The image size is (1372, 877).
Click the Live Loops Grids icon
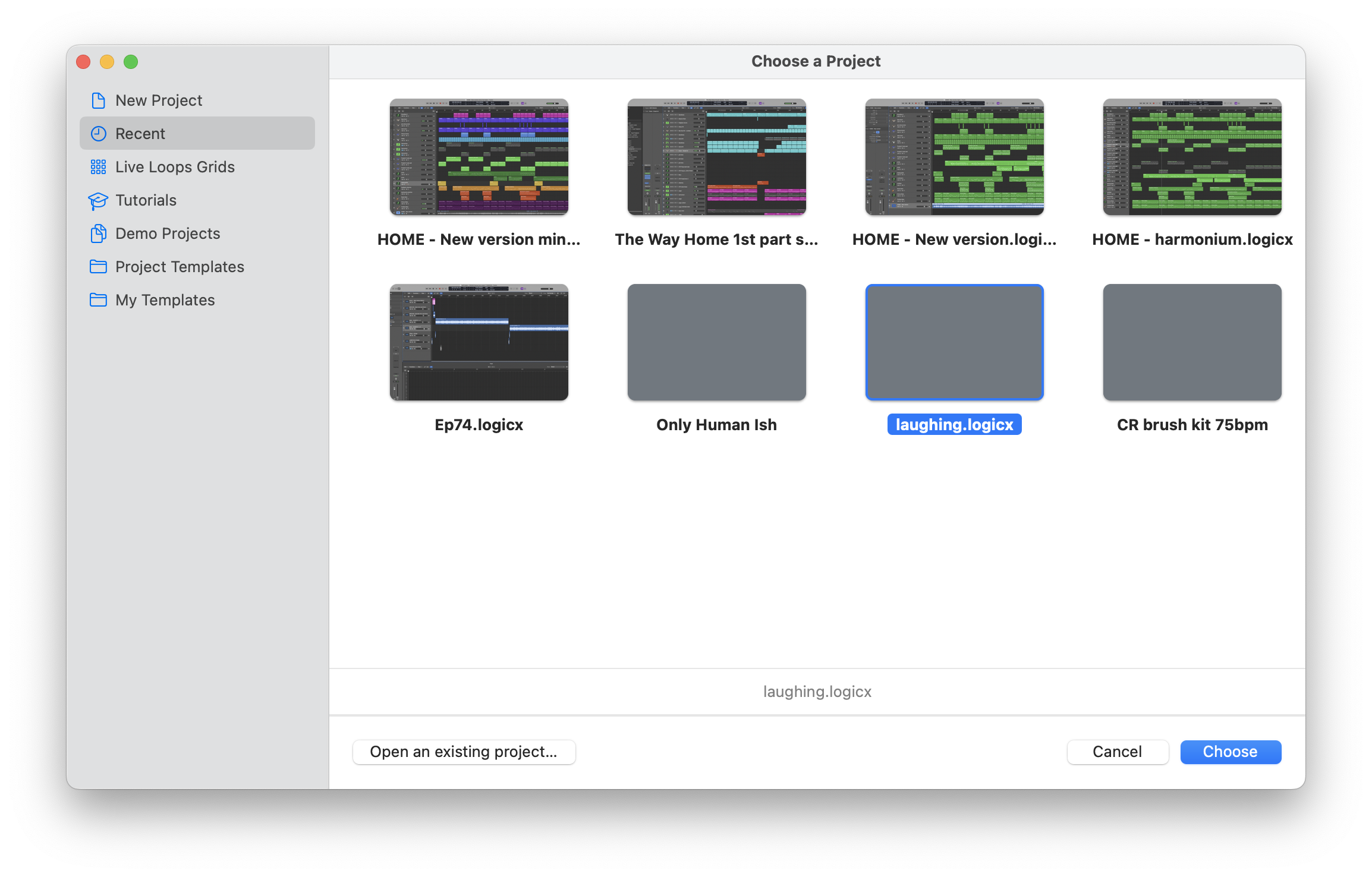click(x=98, y=167)
